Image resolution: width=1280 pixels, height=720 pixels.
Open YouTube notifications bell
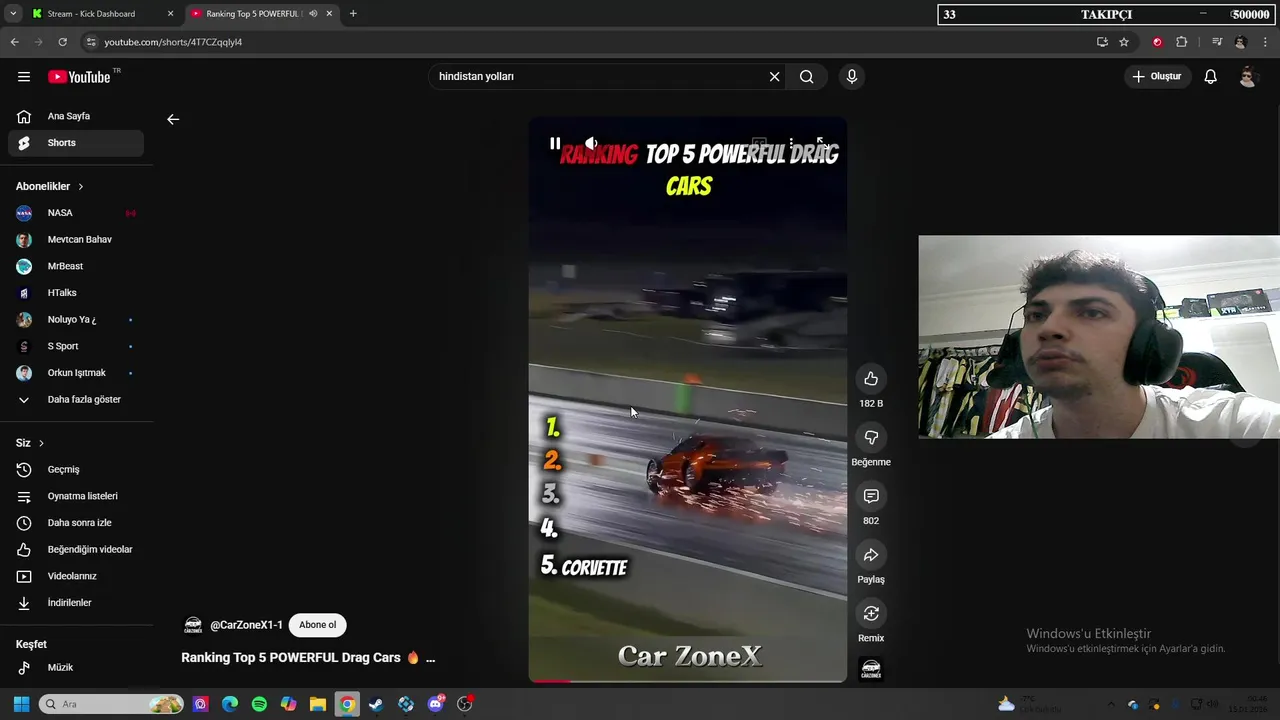[x=1210, y=77]
